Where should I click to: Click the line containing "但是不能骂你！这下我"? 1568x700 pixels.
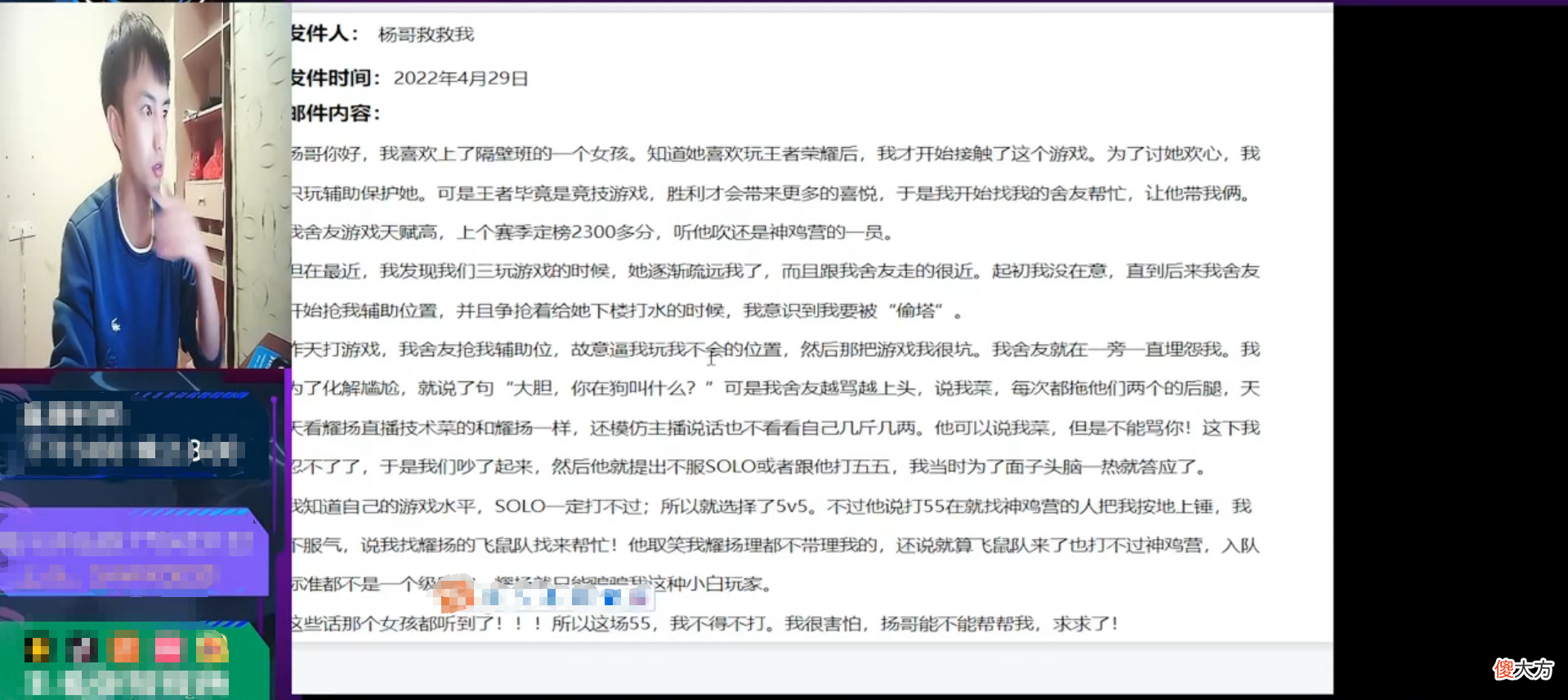click(775, 428)
